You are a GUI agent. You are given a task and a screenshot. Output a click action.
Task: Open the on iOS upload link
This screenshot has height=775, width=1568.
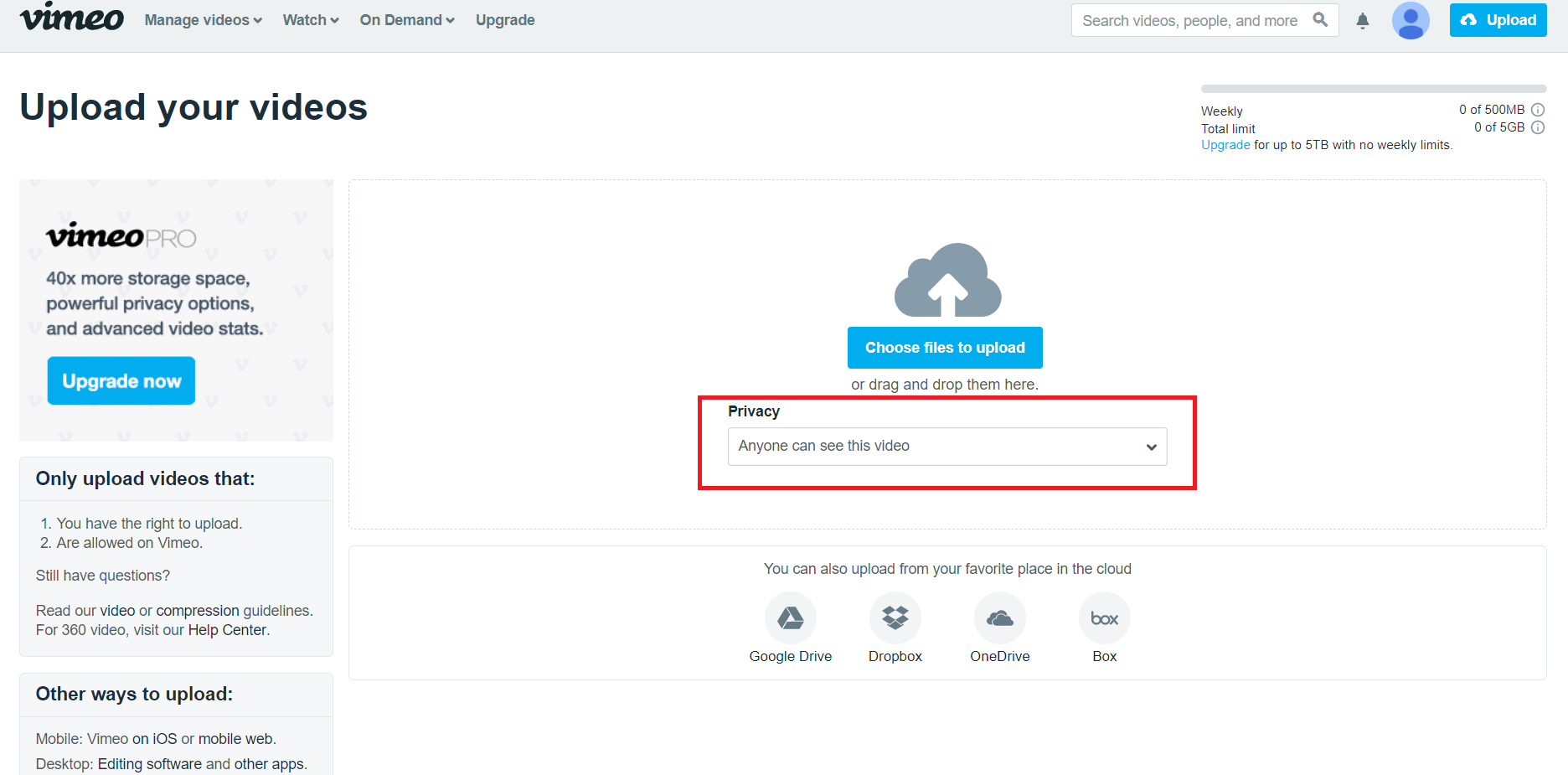click(155, 739)
